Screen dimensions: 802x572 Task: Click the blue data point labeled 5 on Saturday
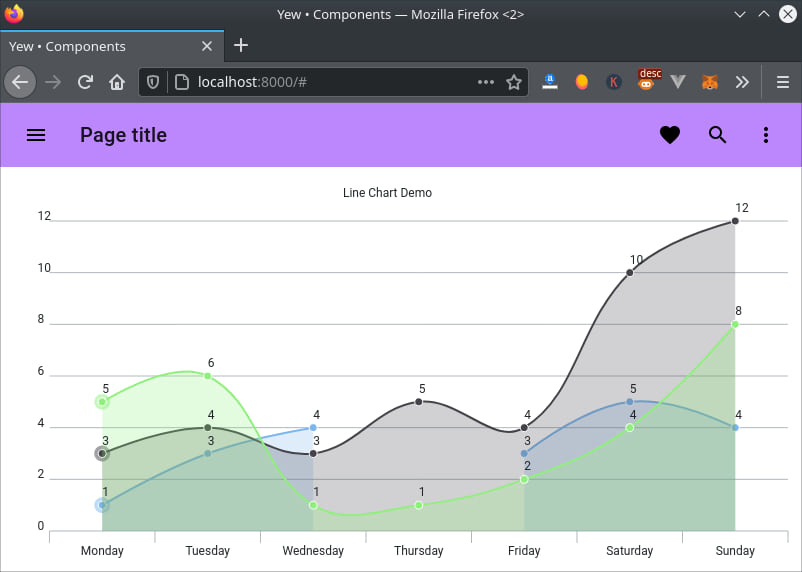630,402
